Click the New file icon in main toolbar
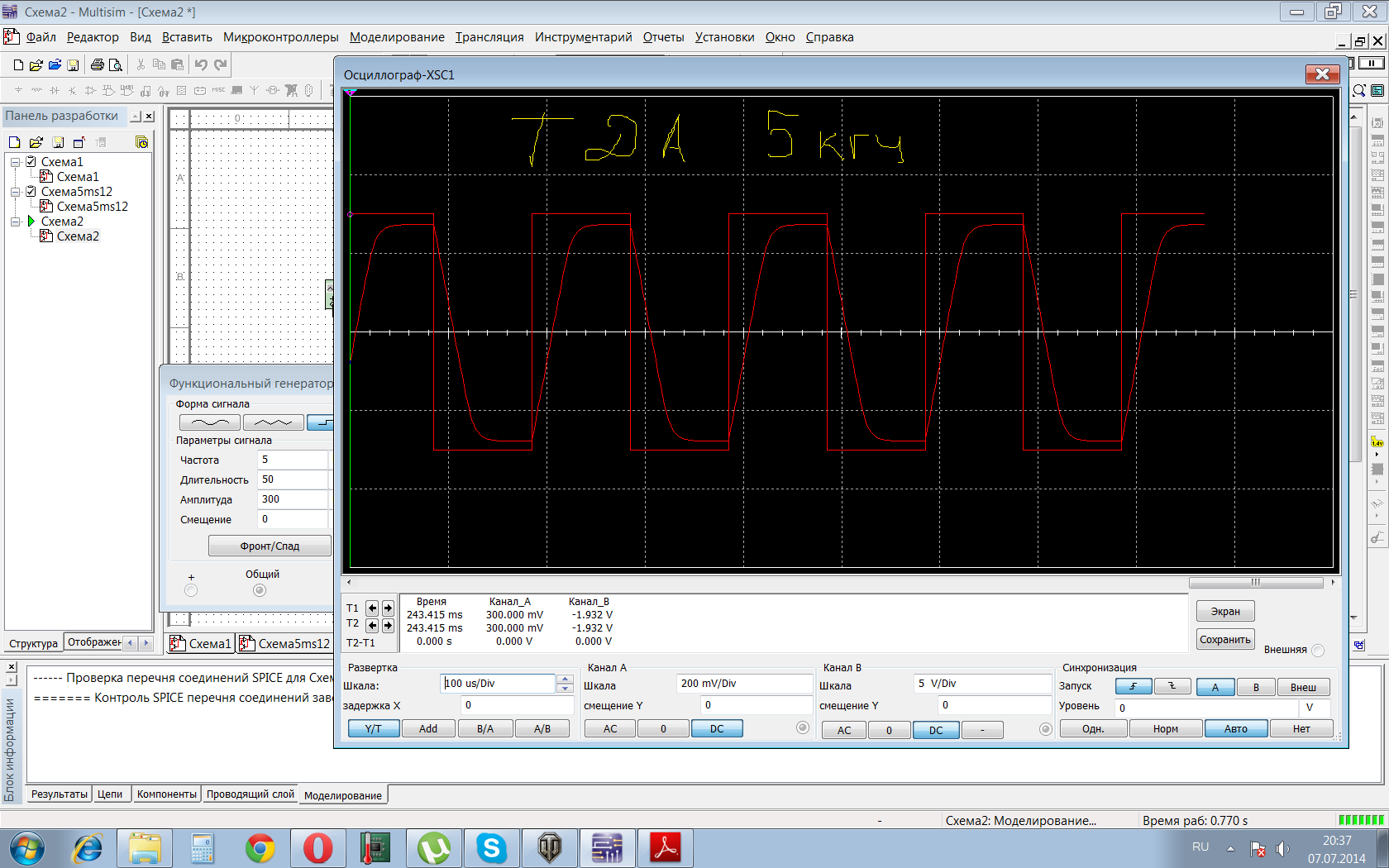1389x868 pixels. tap(18, 64)
